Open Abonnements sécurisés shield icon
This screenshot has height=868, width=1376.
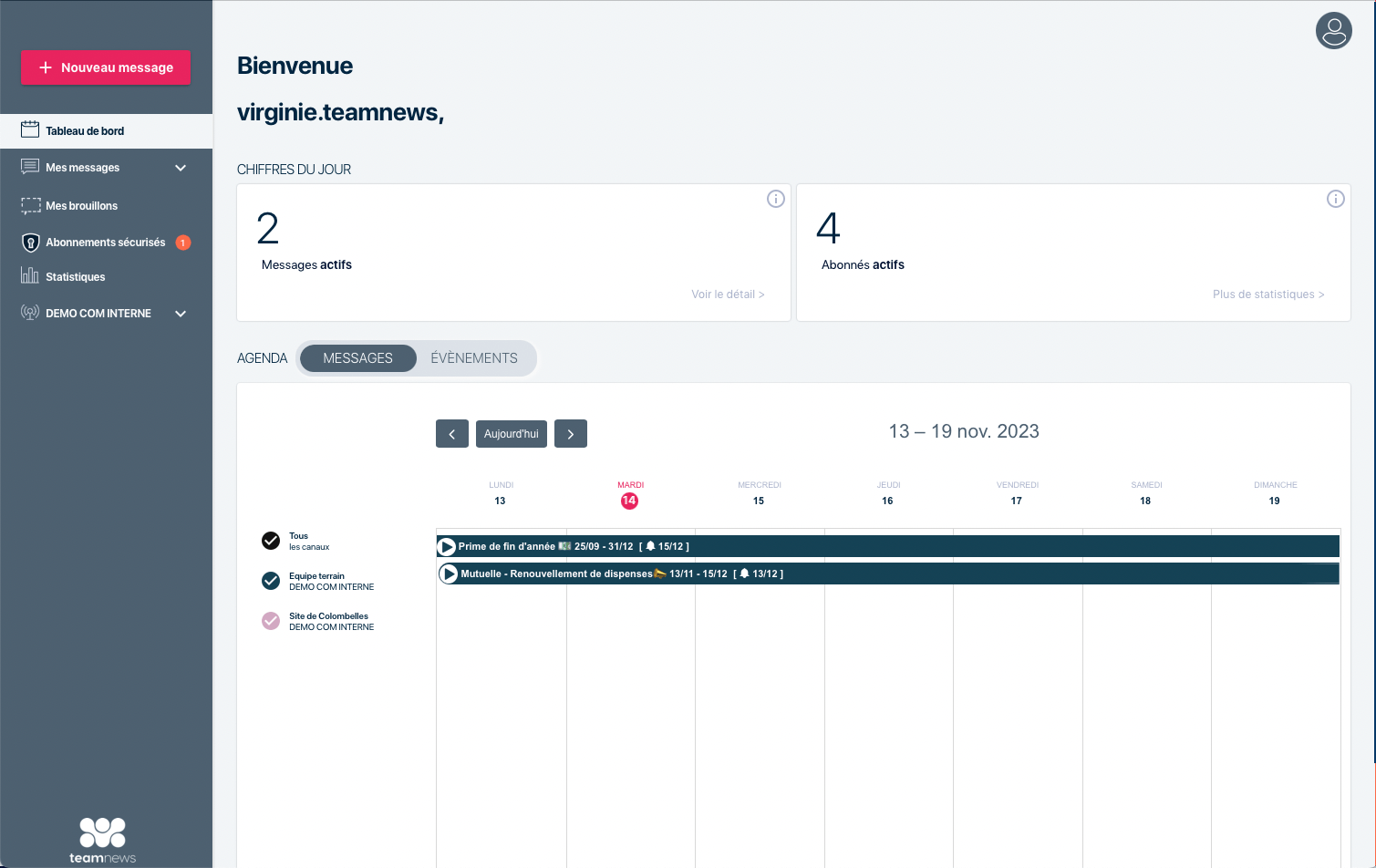coord(30,243)
